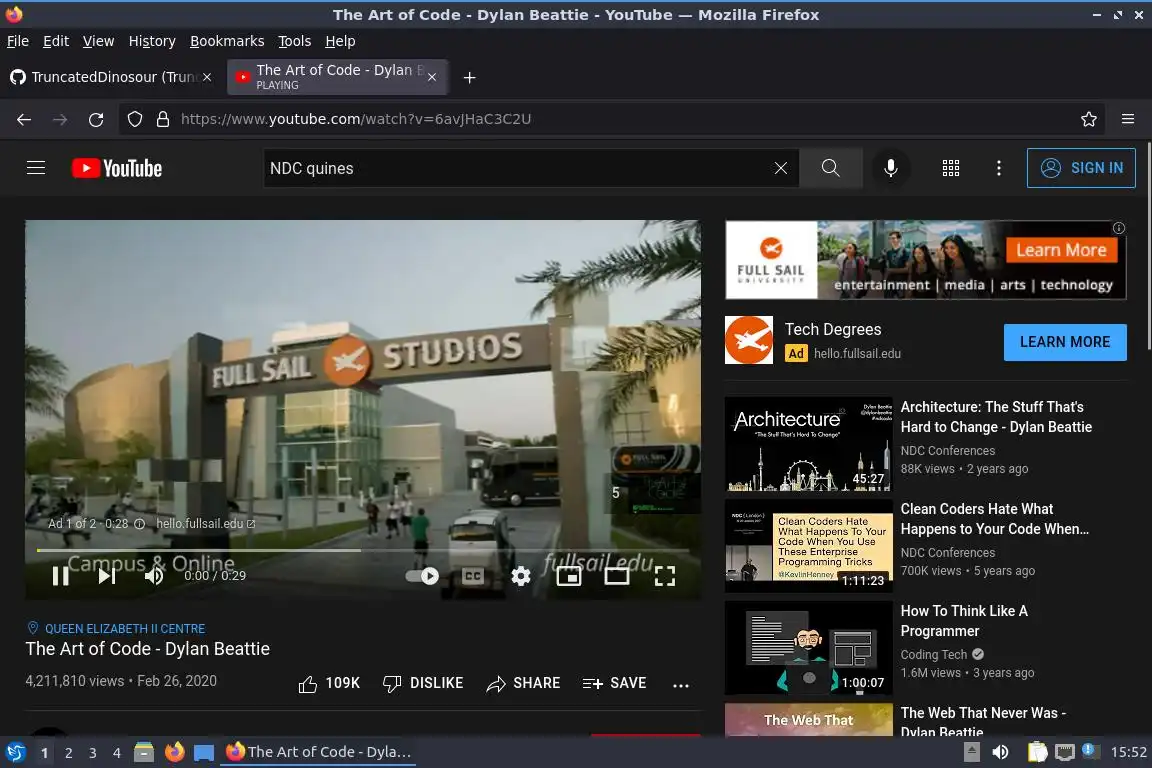This screenshot has width=1152, height=768.
Task: Run search with the magnifier button
Action: tap(830, 168)
